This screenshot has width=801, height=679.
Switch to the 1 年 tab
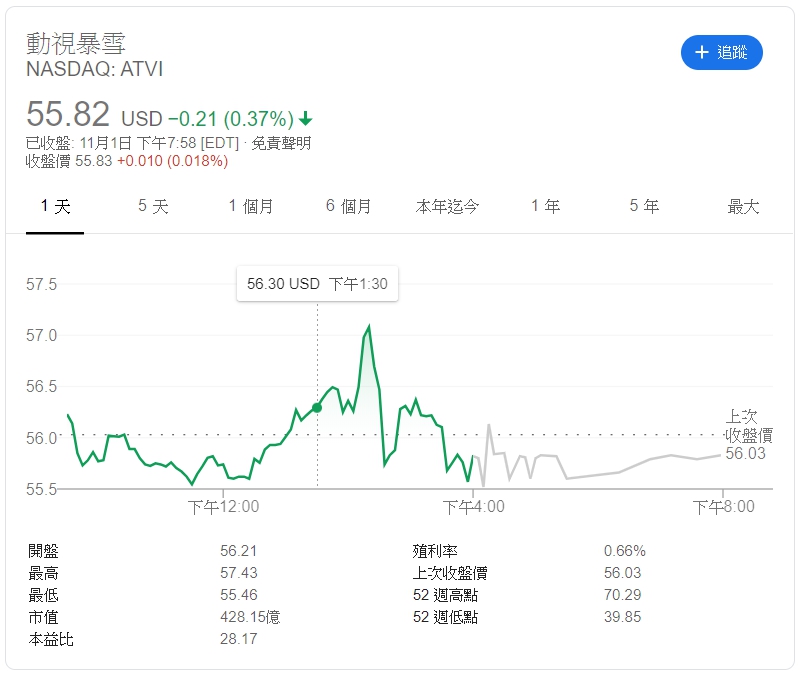tap(545, 206)
